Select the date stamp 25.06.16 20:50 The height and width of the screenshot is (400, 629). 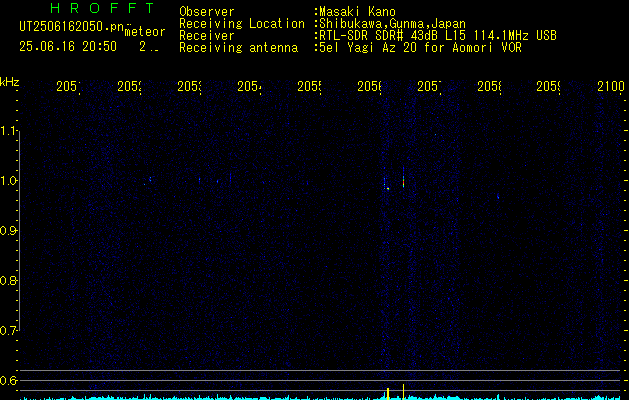[68, 47]
